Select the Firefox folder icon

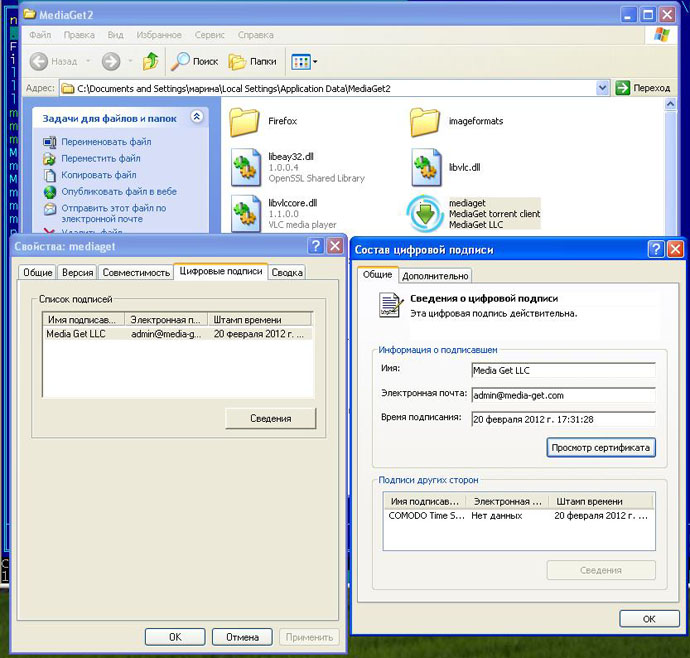(245, 121)
